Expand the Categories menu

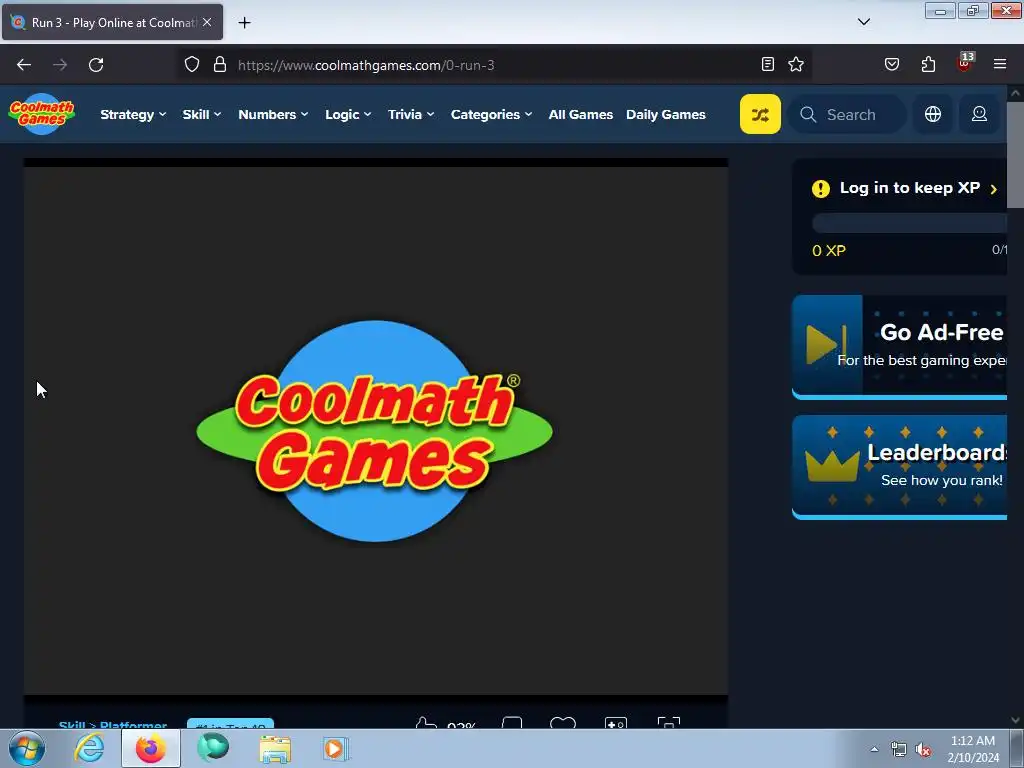tap(491, 114)
